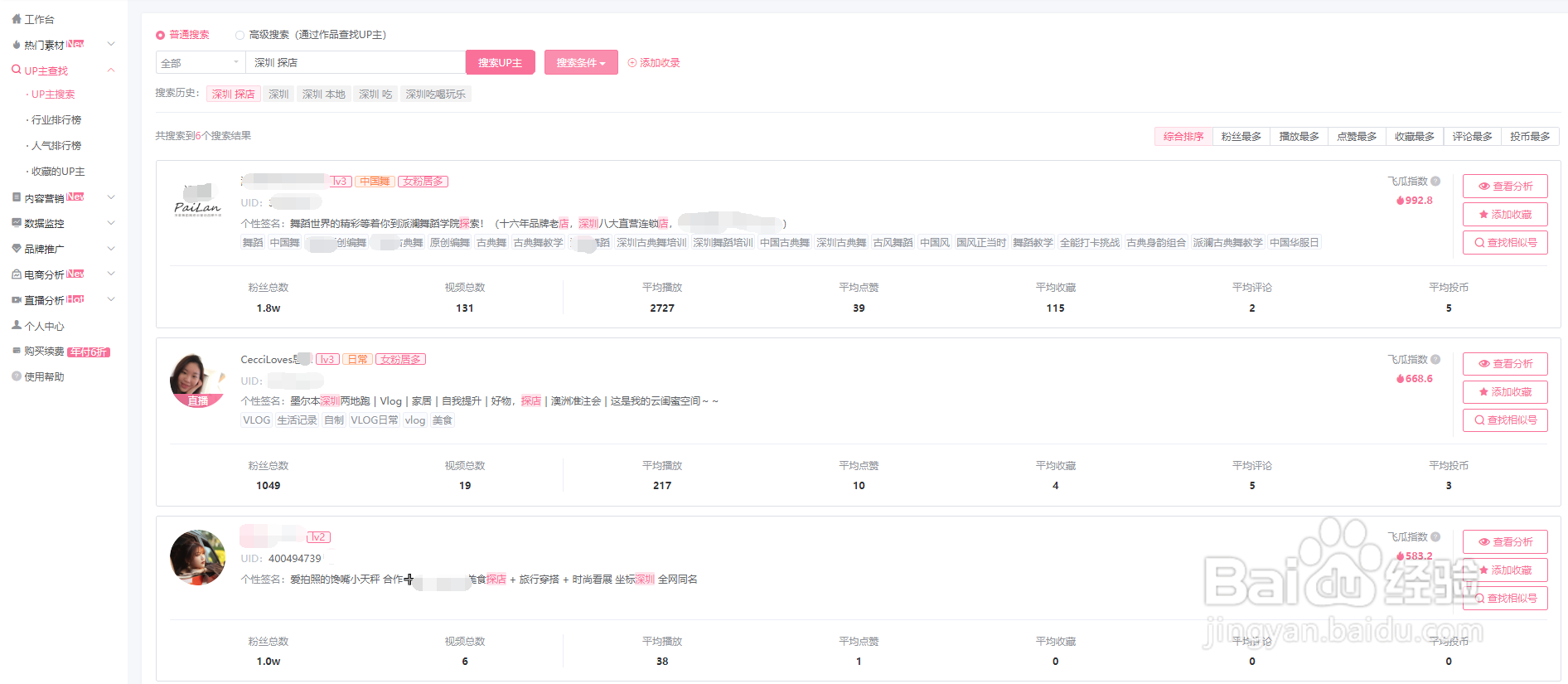Click 添加收藏 on the PaiLan card
The width and height of the screenshot is (1568, 684).
pyautogui.click(x=1505, y=214)
